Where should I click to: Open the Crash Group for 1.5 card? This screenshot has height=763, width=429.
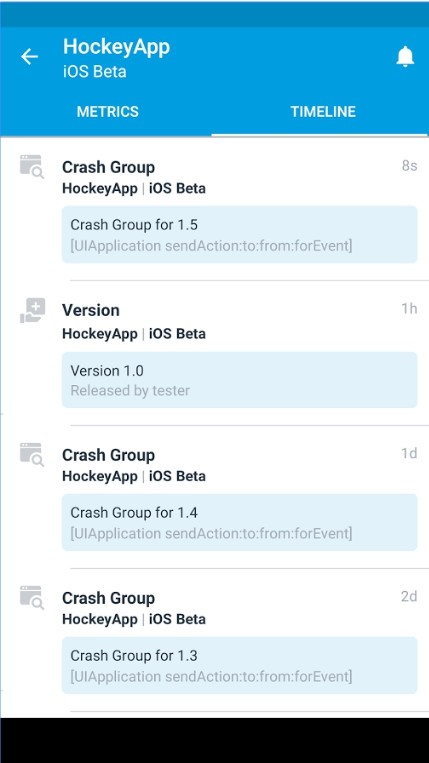click(x=239, y=235)
